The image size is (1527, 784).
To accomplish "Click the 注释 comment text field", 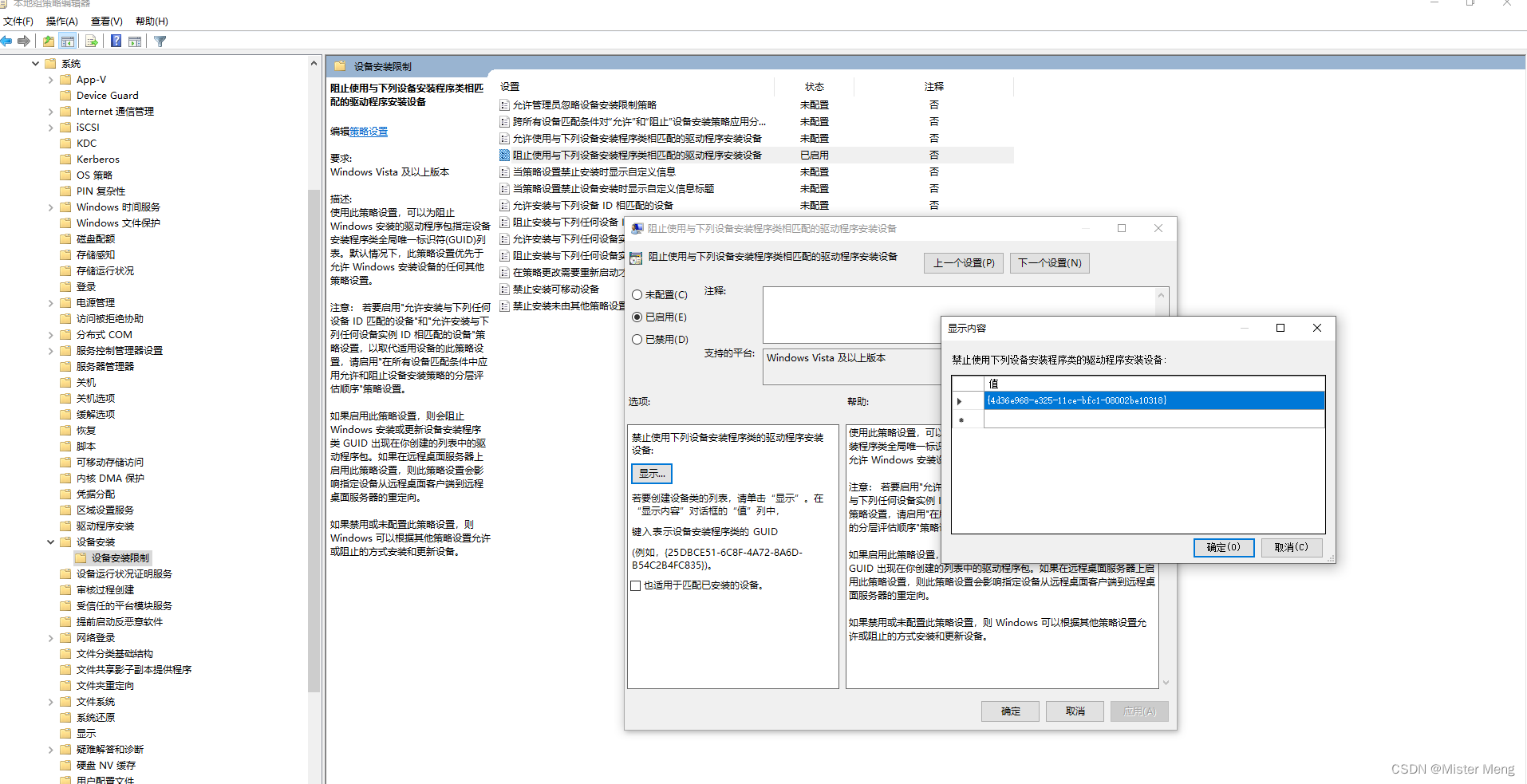I will [959, 316].
